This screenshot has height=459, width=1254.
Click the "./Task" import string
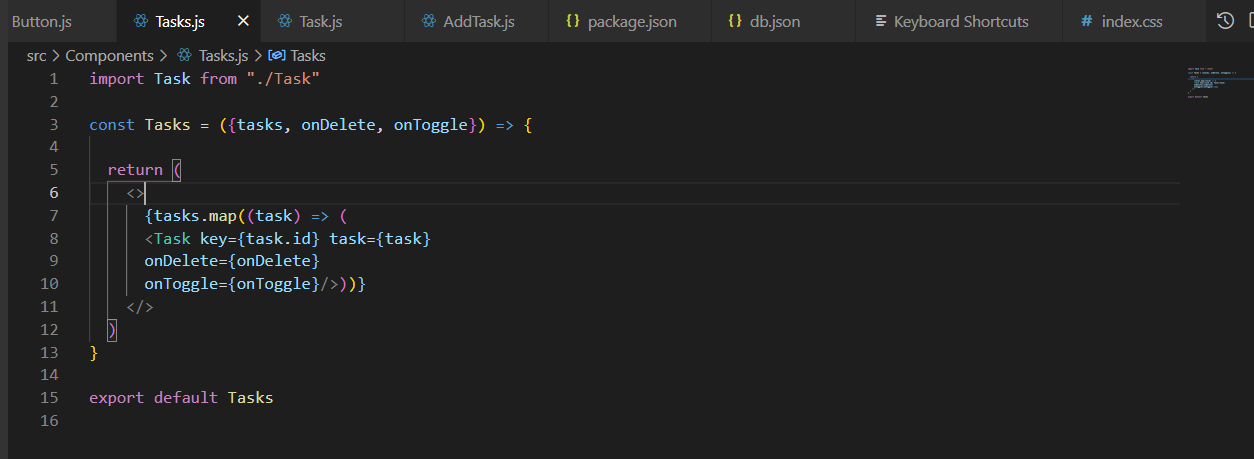283,78
